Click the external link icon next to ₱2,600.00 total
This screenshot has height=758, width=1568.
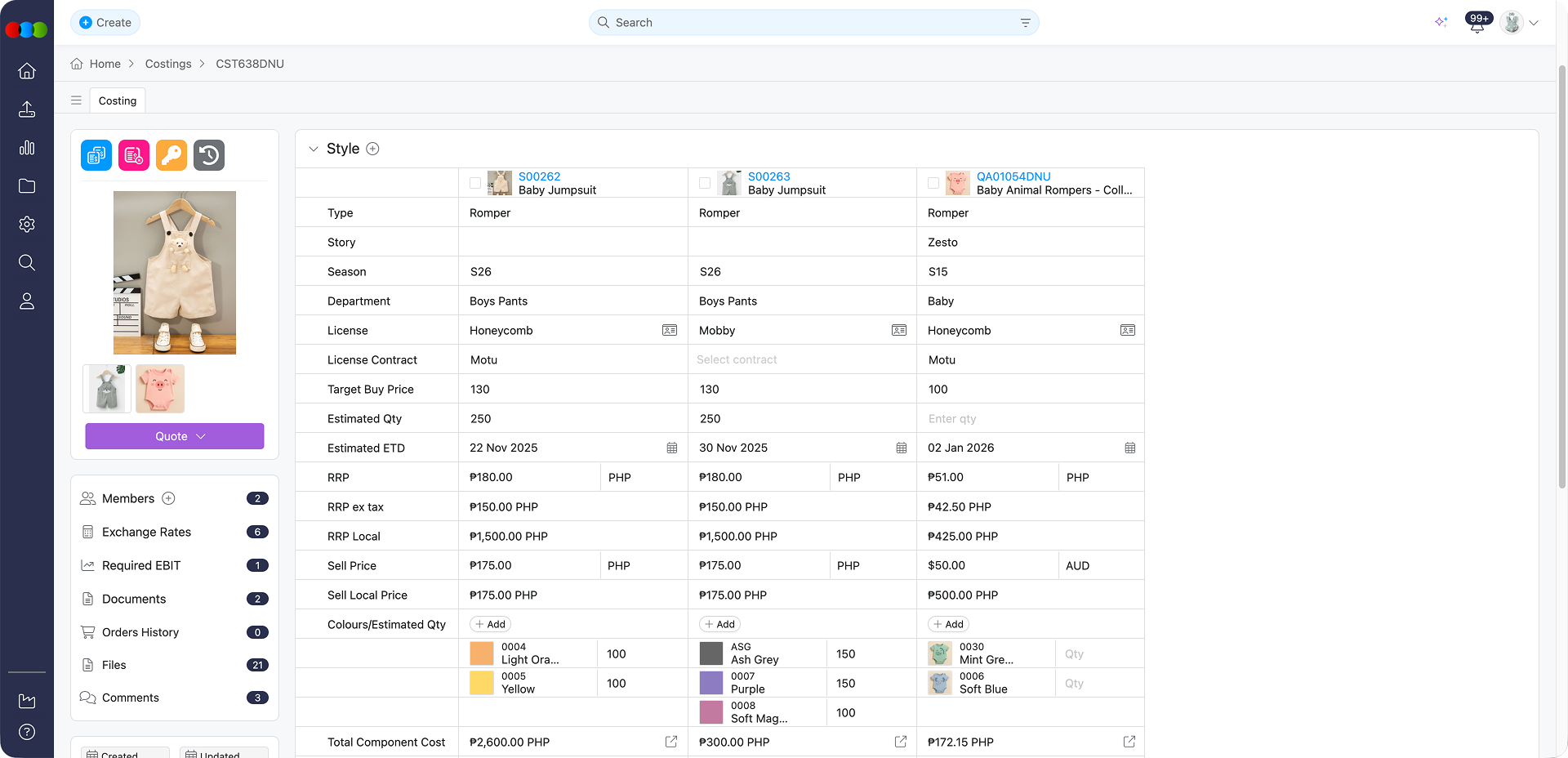pyautogui.click(x=671, y=742)
